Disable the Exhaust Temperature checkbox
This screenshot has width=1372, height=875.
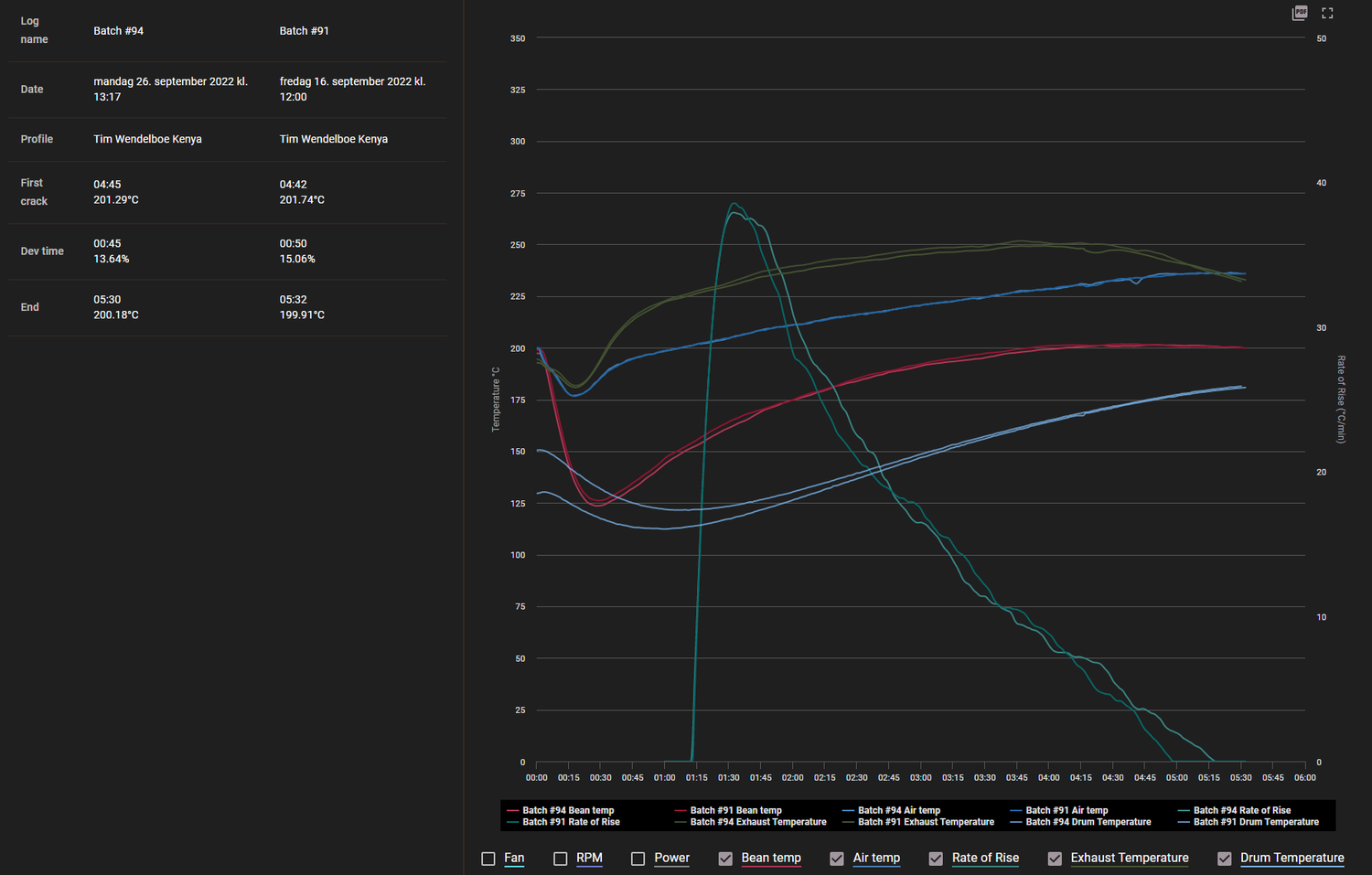1055,859
